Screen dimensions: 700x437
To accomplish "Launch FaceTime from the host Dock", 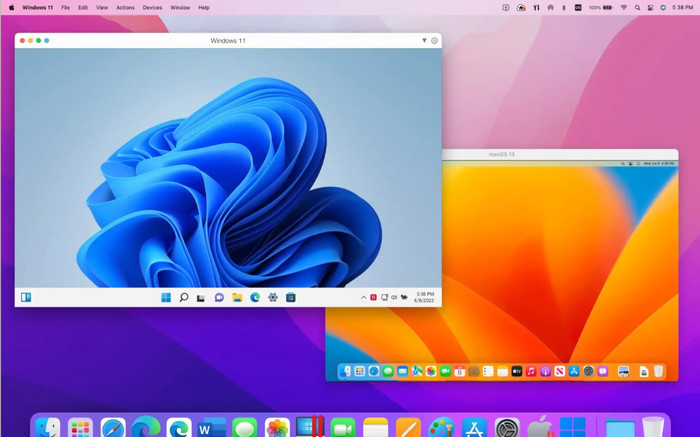I will pos(343,428).
